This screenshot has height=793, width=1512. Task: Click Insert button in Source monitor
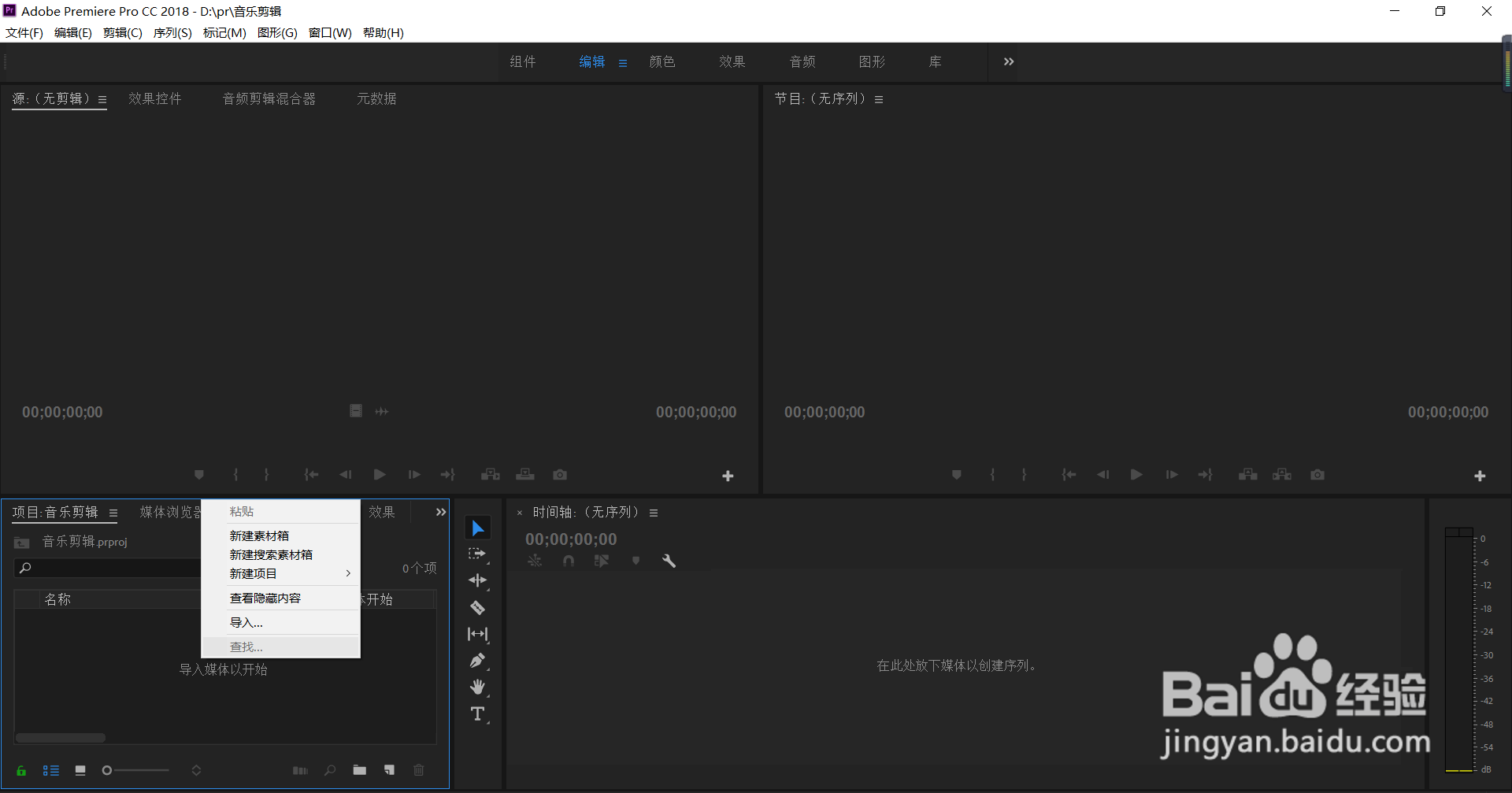coord(491,475)
